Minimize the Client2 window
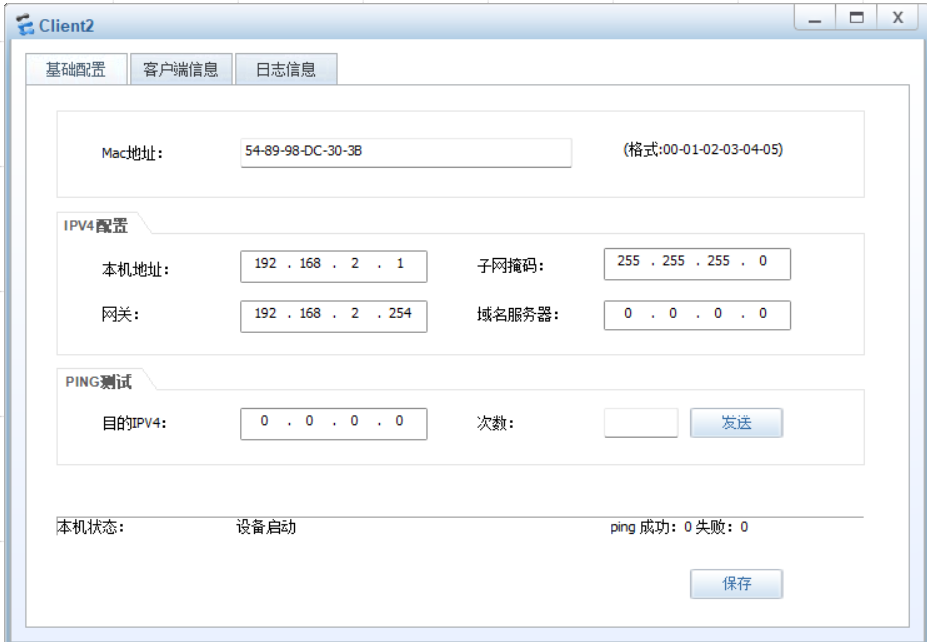 coord(815,18)
